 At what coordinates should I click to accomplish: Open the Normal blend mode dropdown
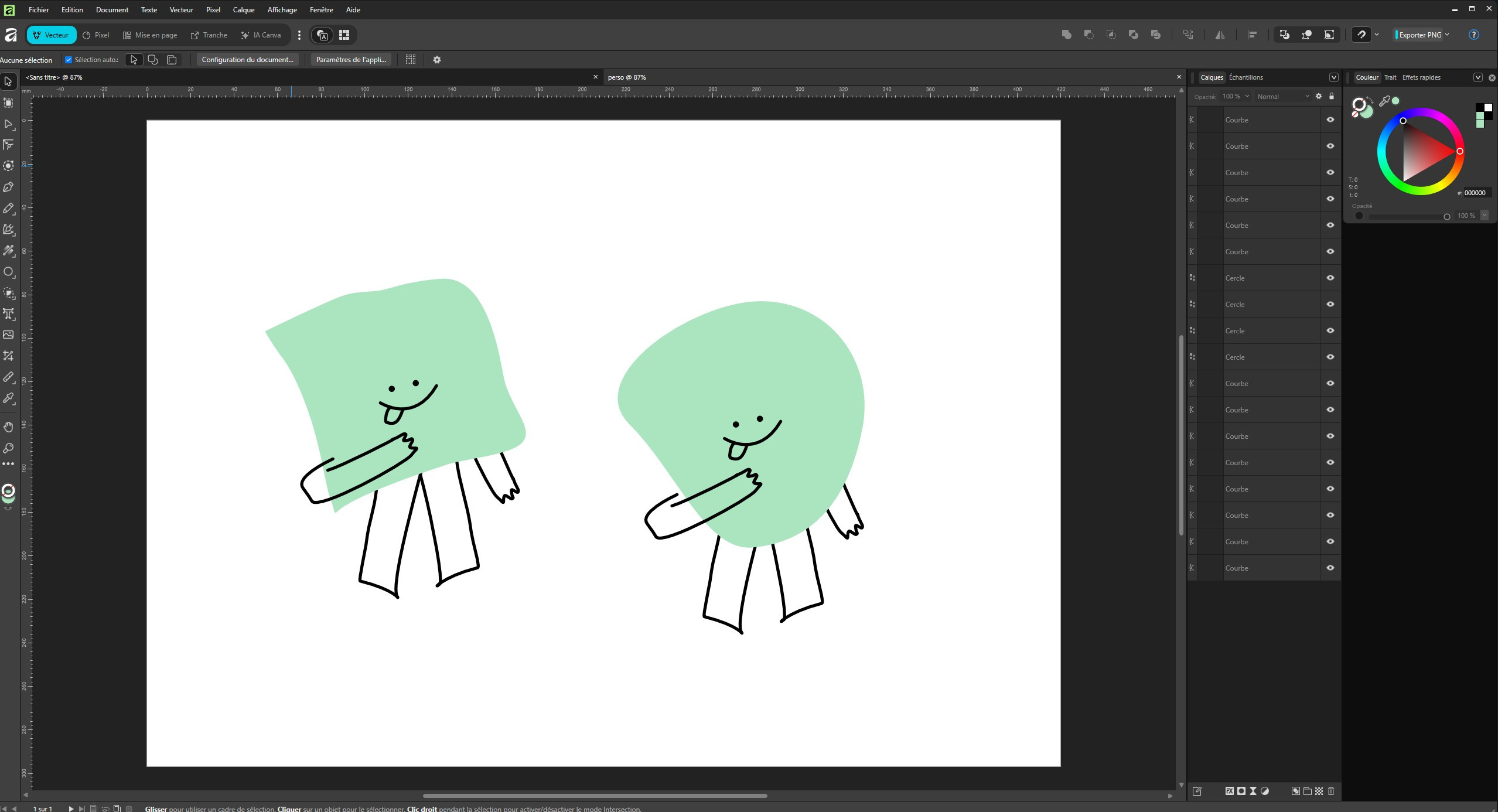pos(1283,96)
